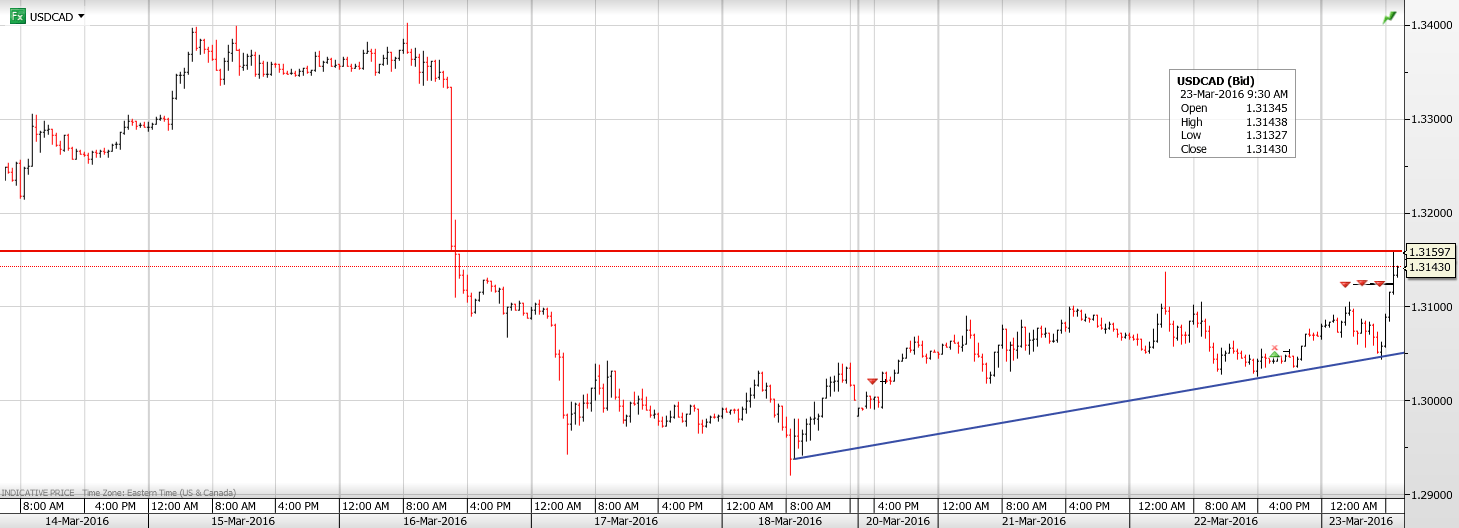The width and height of the screenshot is (1459, 528).
Task: Click the USDCAD (Bid) data tooltip box
Action: point(1232,113)
